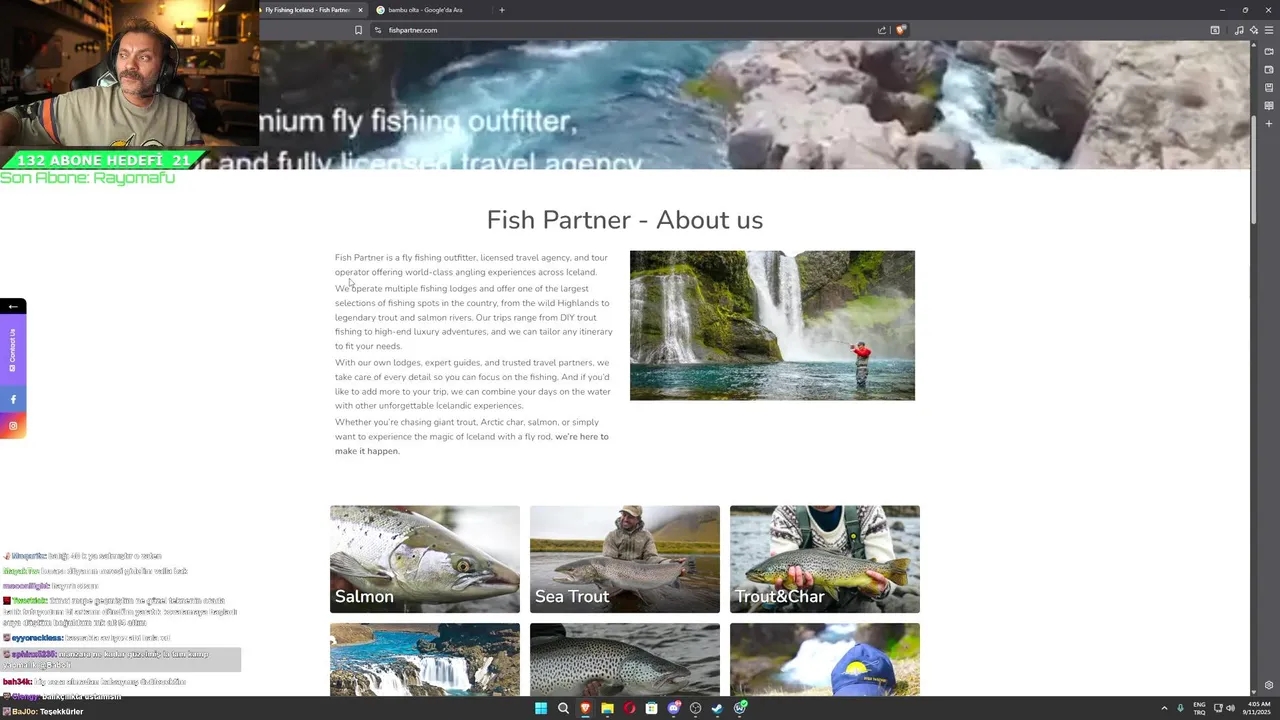This screenshot has width=1280, height=720.
Task: Switch to Fly Fishing Iceland tab
Action: point(307,10)
